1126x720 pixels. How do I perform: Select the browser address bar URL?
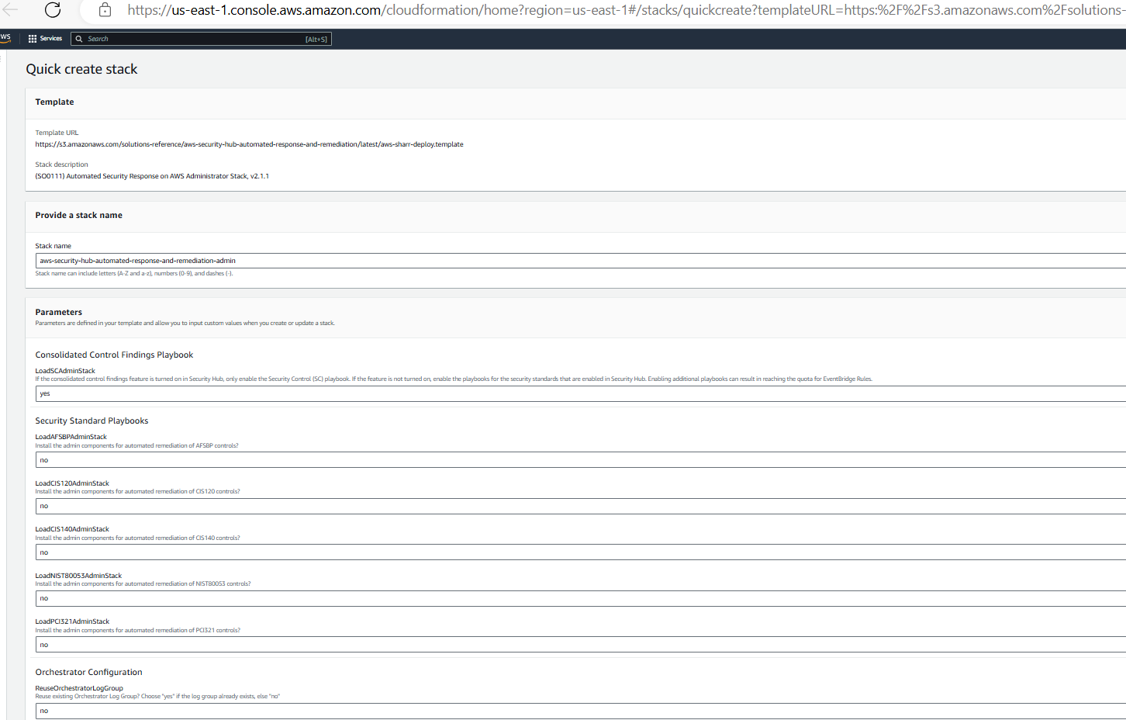point(625,10)
